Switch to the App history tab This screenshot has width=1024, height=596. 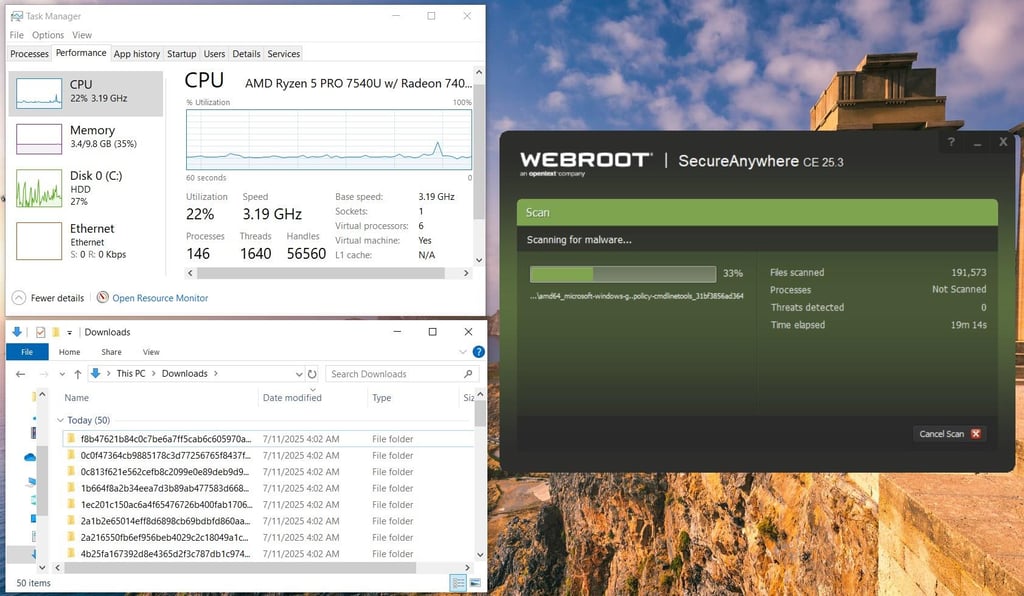pyautogui.click(x=136, y=54)
